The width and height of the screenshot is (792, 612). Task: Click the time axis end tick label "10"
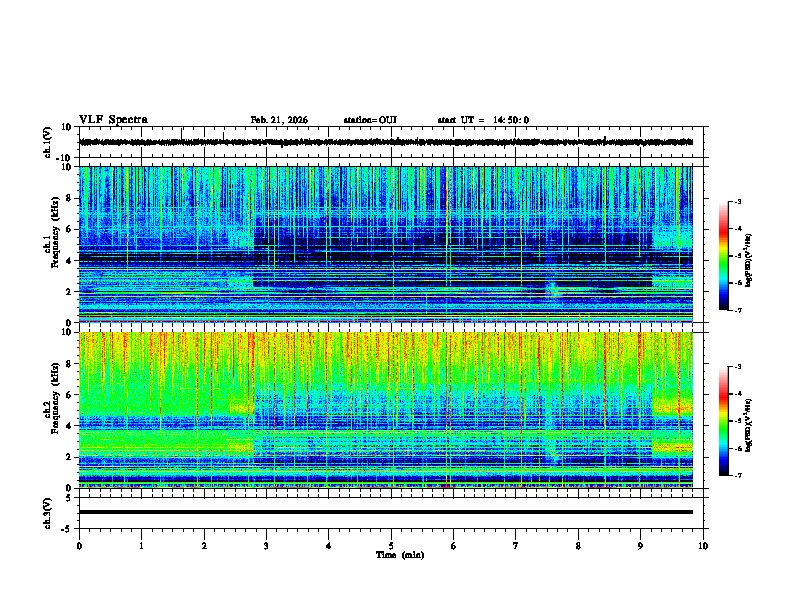(703, 546)
